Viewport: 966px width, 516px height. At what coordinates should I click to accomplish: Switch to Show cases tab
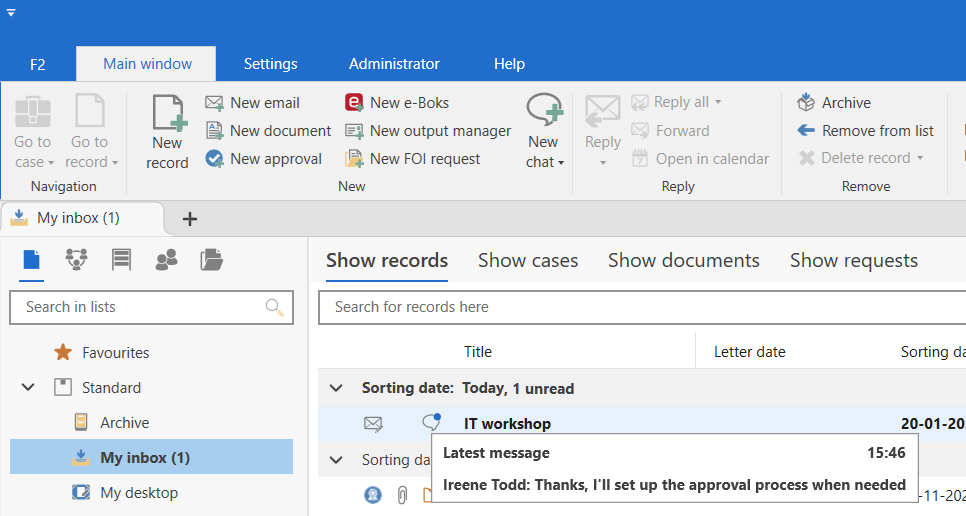click(x=528, y=260)
